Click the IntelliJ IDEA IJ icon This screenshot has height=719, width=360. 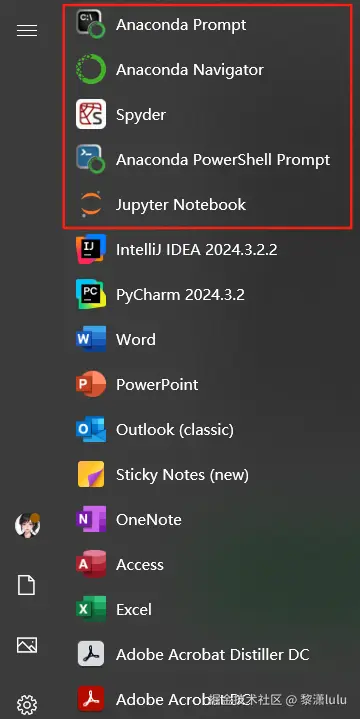pos(91,249)
